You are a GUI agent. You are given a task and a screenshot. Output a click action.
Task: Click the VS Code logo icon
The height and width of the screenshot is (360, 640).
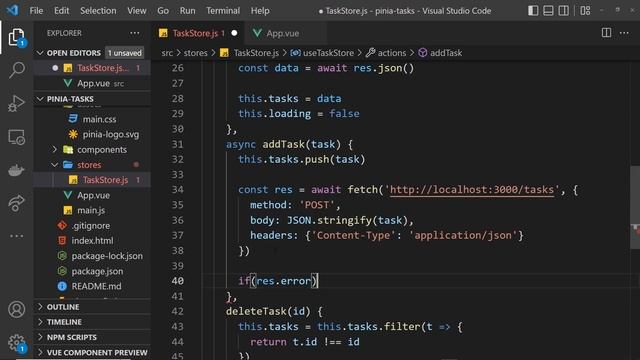pyautogui.click(x=12, y=10)
